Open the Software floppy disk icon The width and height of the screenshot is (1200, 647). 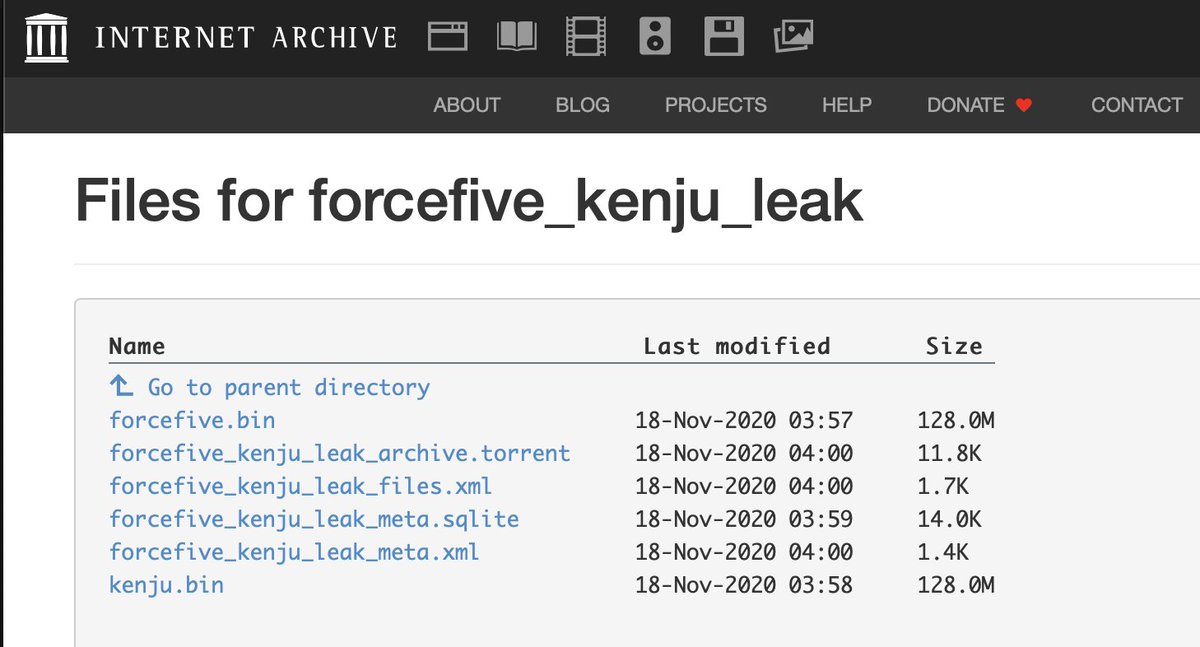tap(724, 37)
